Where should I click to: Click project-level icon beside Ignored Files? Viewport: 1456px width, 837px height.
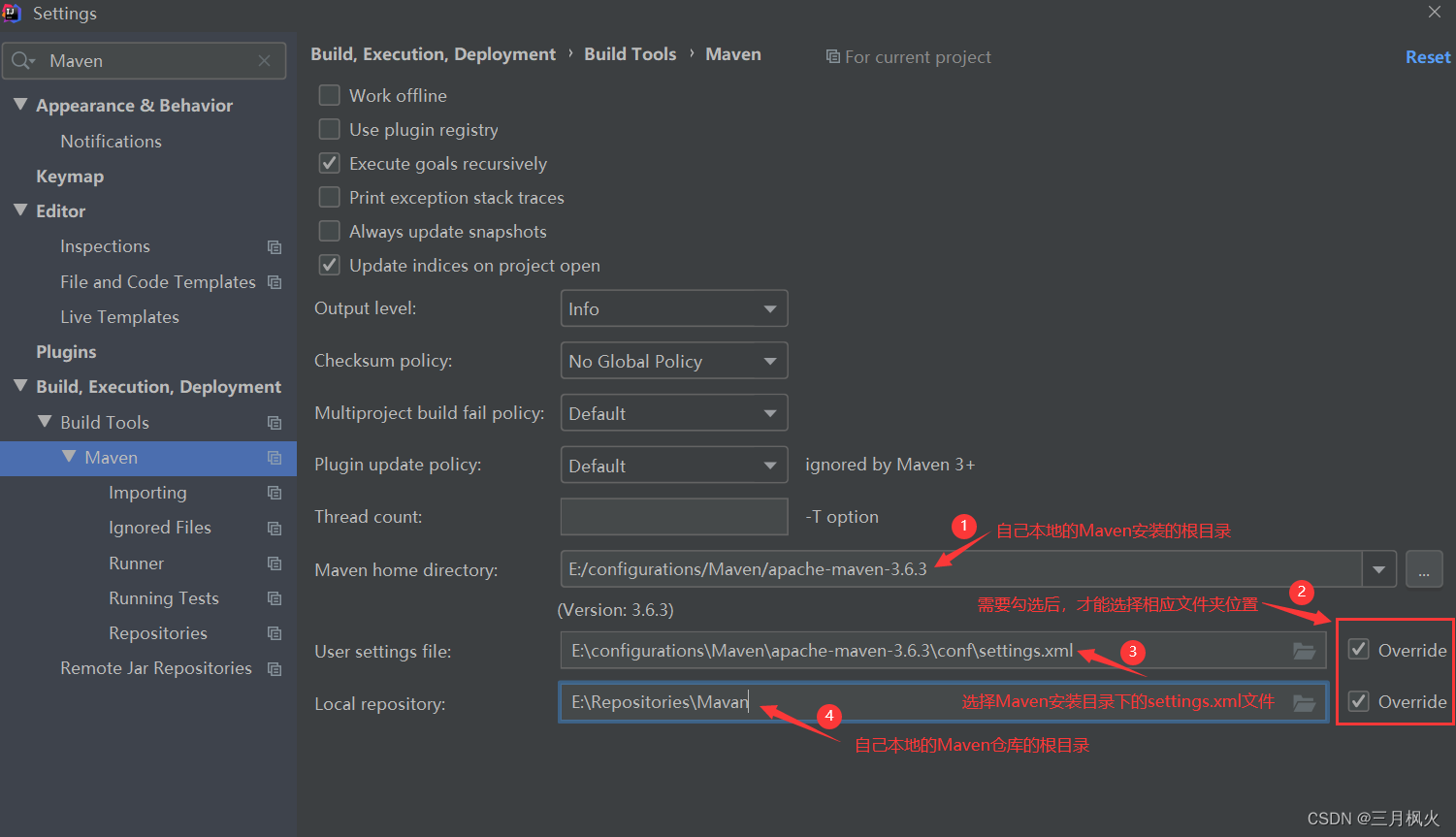pos(275,529)
